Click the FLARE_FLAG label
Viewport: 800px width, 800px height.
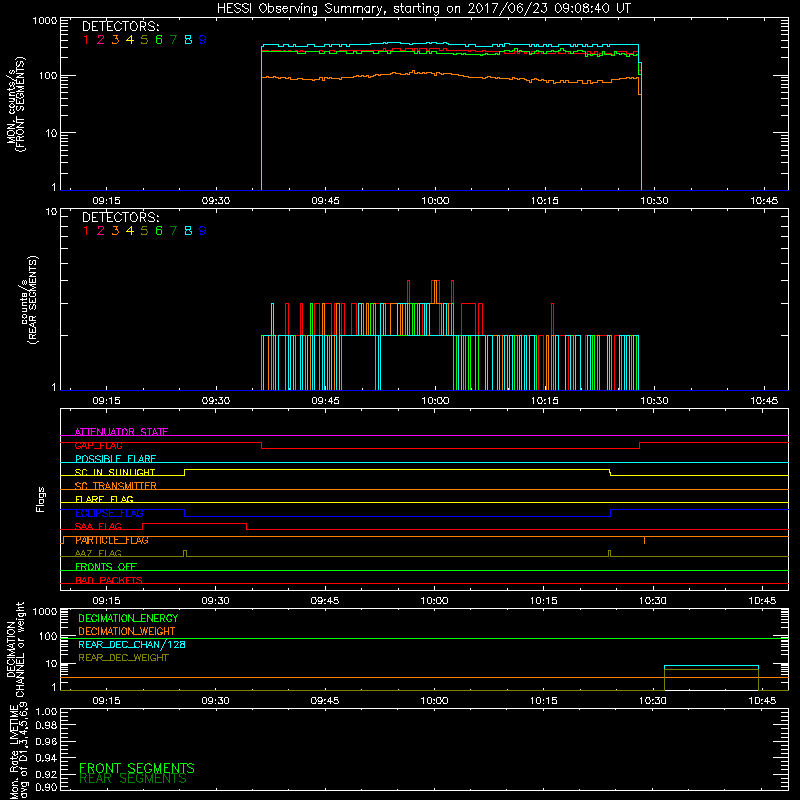104,499
